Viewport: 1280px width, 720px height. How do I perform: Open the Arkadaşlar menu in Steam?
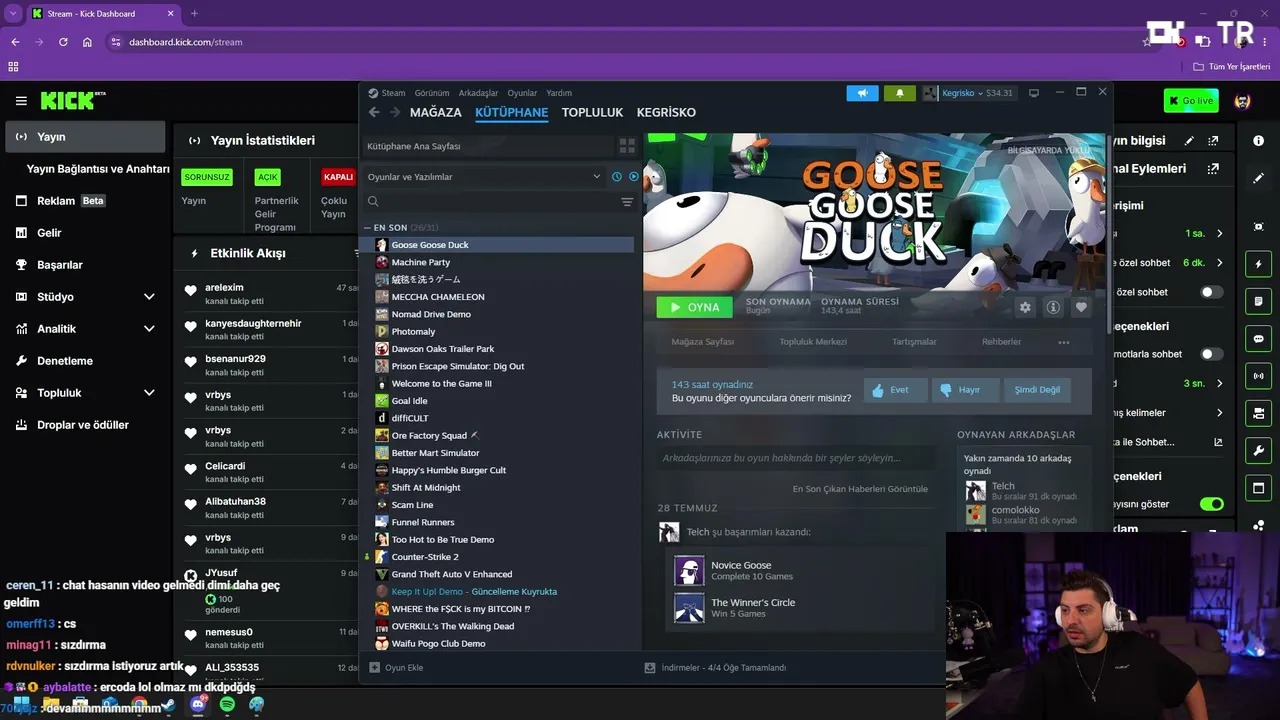(x=478, y=93)
